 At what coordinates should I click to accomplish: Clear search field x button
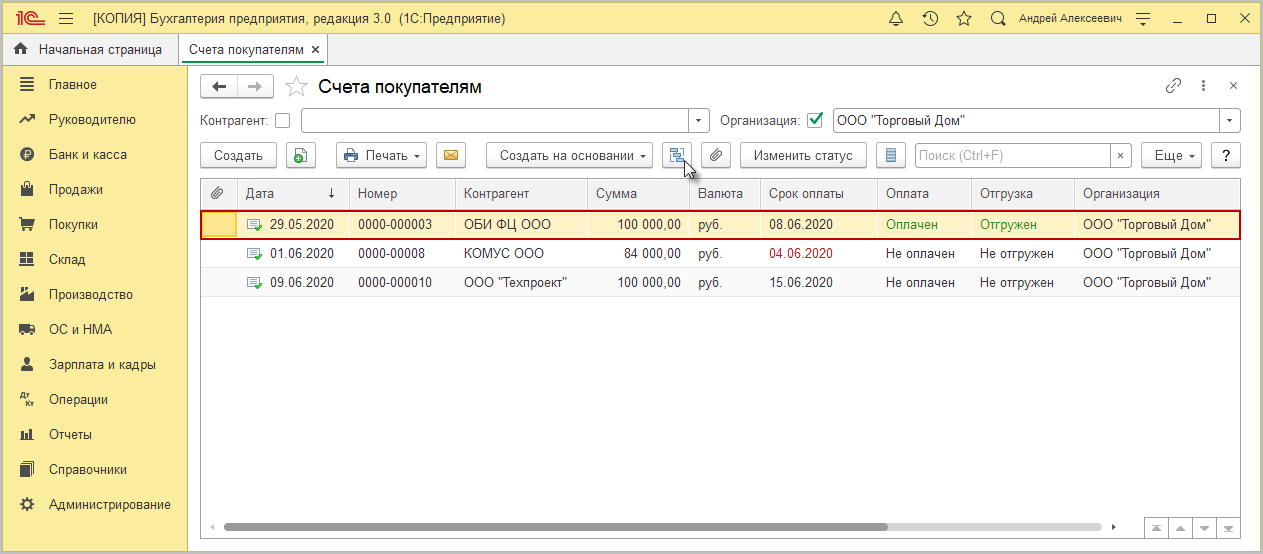pos(1121,156)
